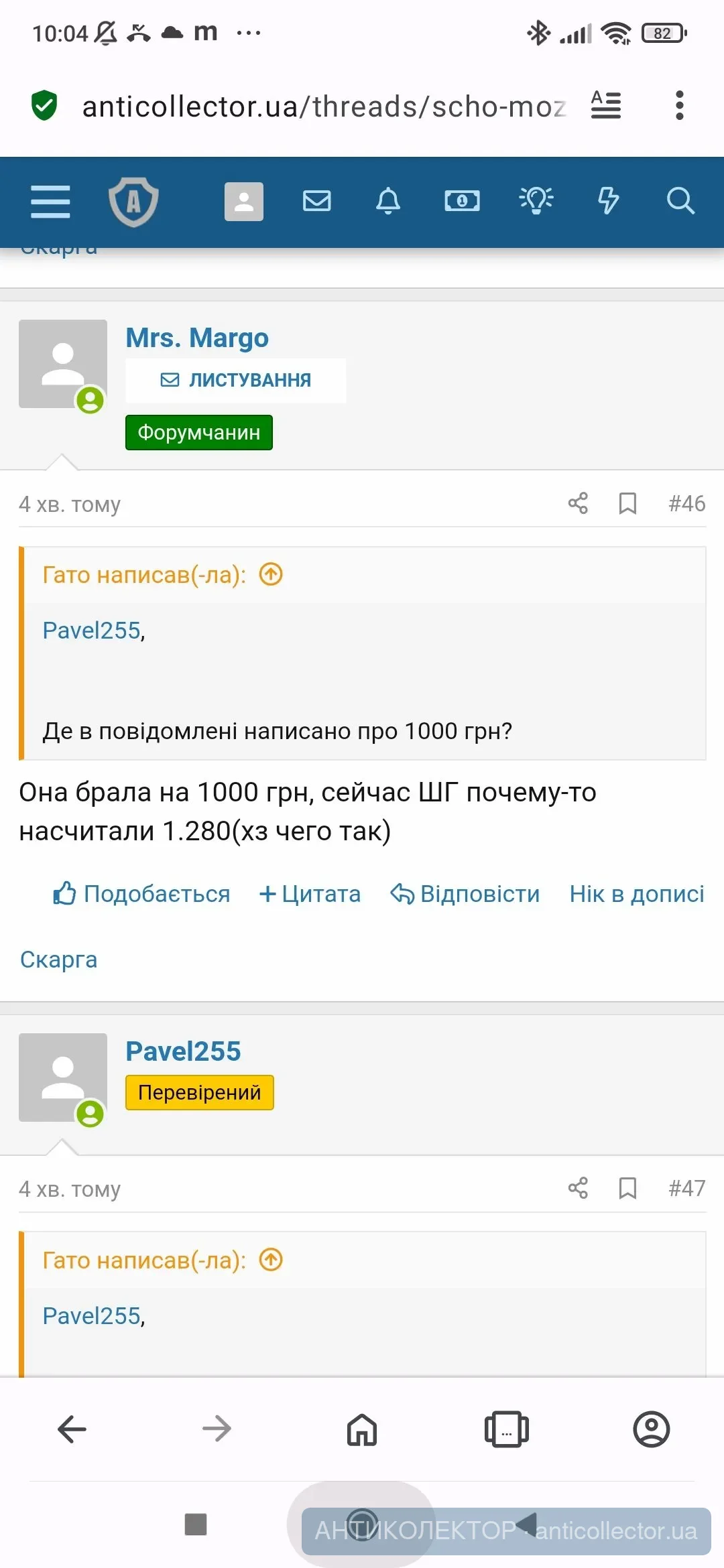Click ЛИСТУВАННЯ button under Mrs. Margo
Image resolution: width=724 pixels, height=1568 pixels.
pyautogui.click(x=236, y=380)
